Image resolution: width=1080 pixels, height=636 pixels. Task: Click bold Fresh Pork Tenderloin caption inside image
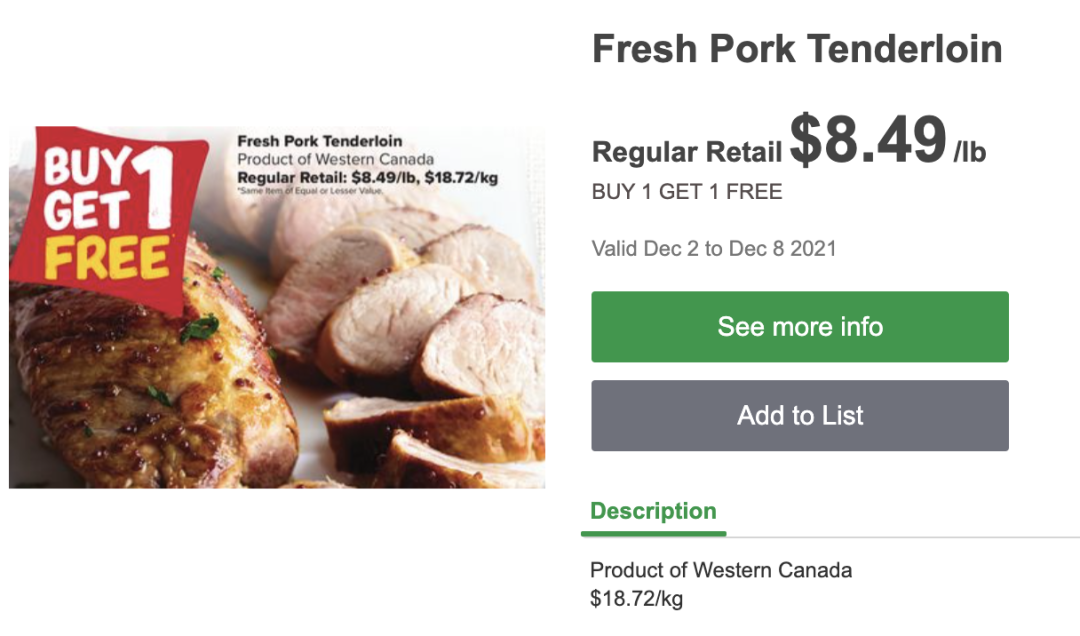tap(320, 142)
